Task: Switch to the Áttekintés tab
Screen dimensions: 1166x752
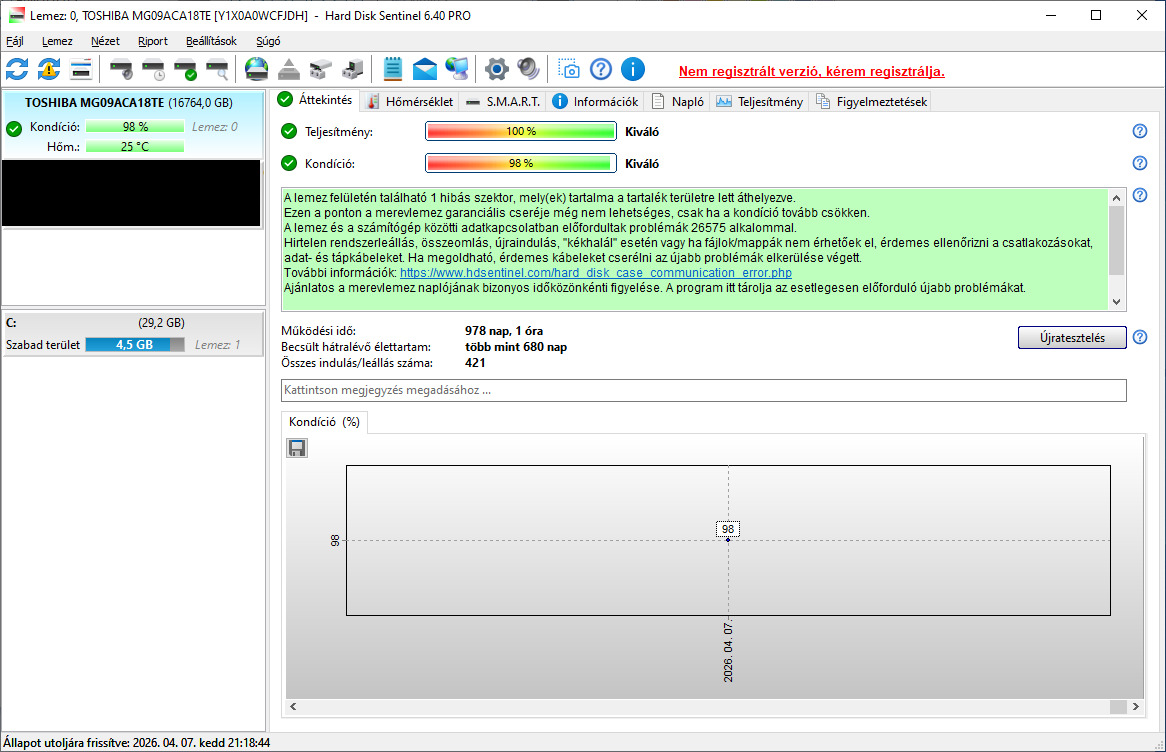Action: tap(315, 100)
